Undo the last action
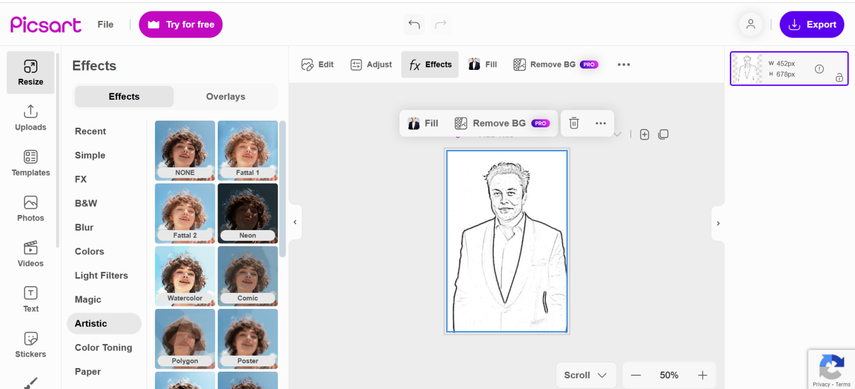 [414, 25]
